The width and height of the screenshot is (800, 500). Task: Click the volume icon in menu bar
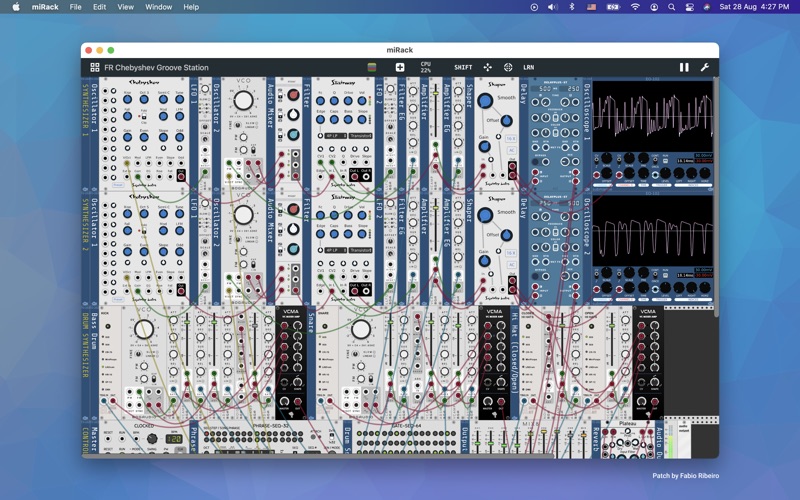[x=553, y=7]
